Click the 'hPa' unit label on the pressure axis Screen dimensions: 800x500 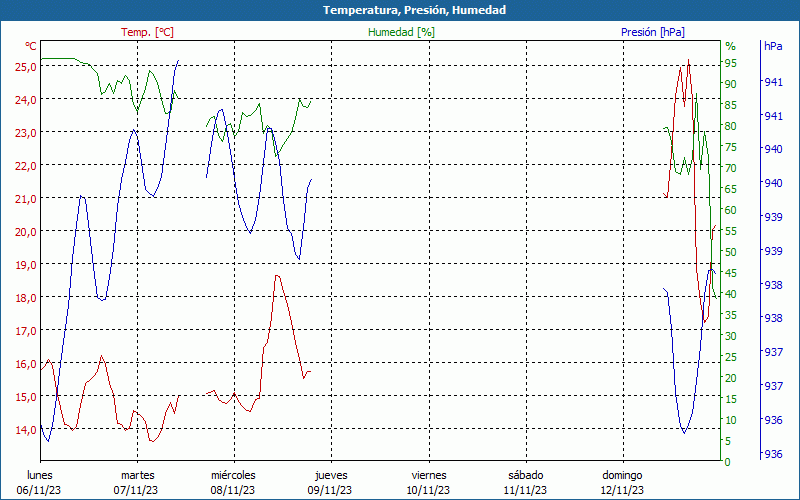[x=773, y=46]
